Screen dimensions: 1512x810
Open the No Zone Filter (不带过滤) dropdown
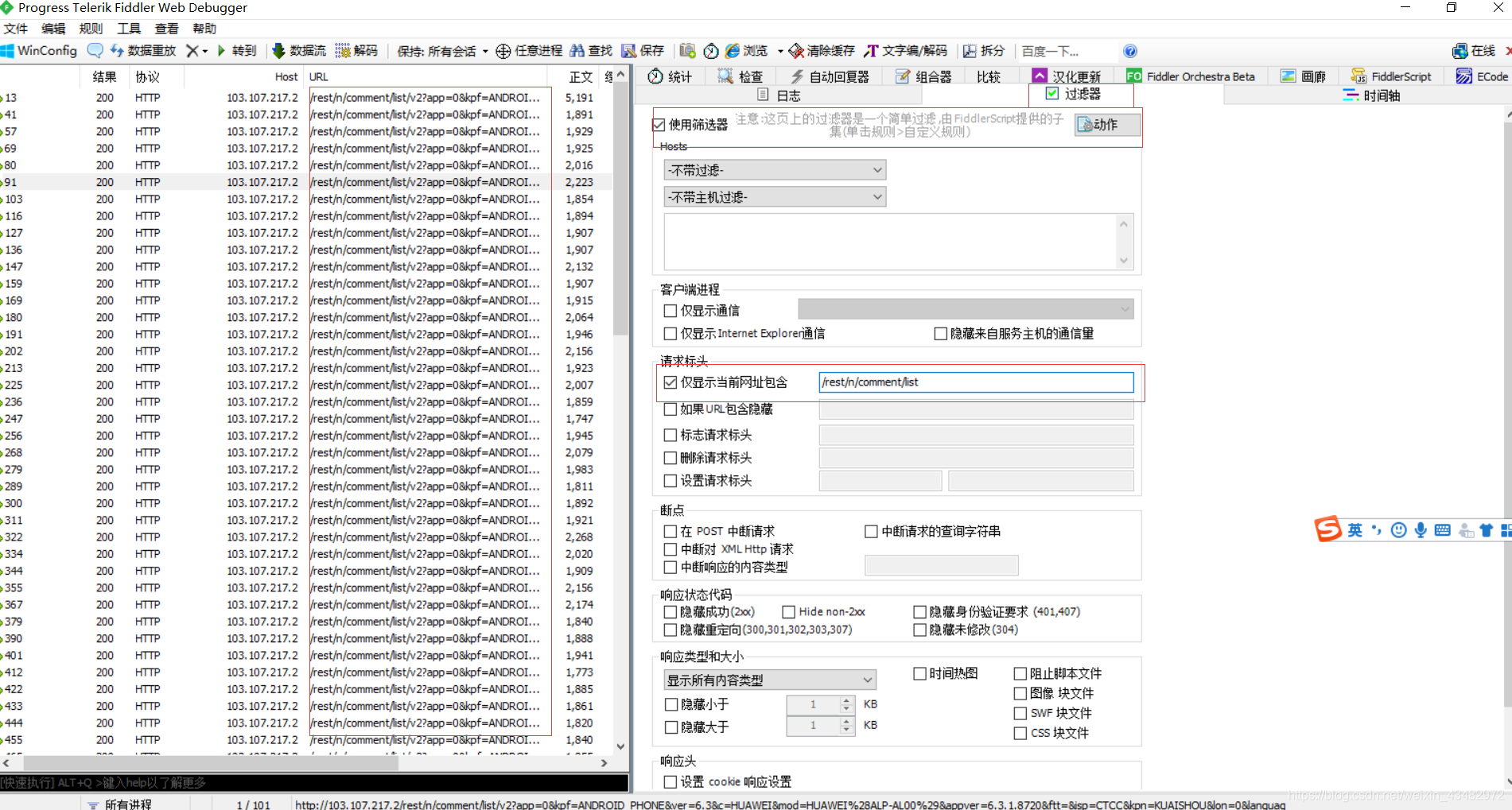click(775, 170)
